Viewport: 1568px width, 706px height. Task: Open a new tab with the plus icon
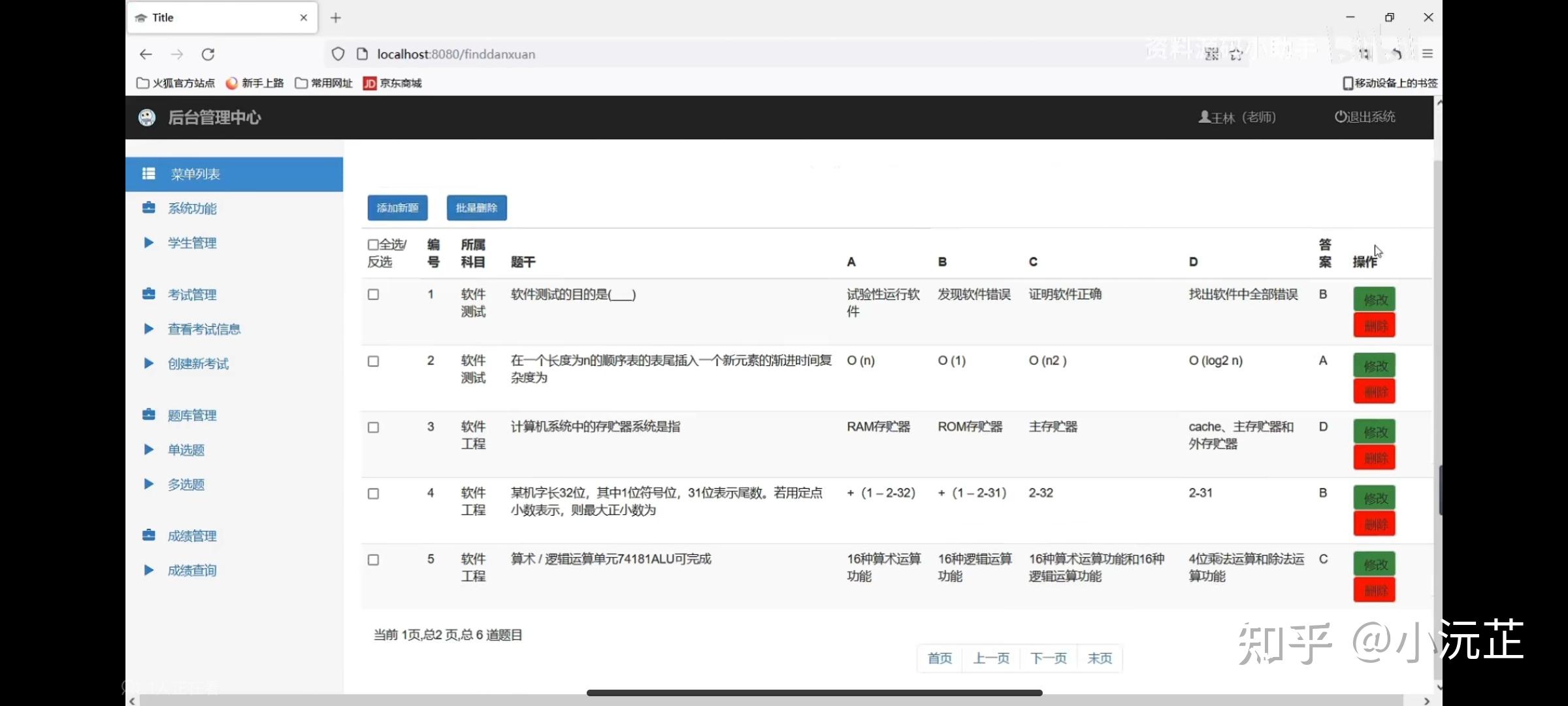tap(336, 18)
